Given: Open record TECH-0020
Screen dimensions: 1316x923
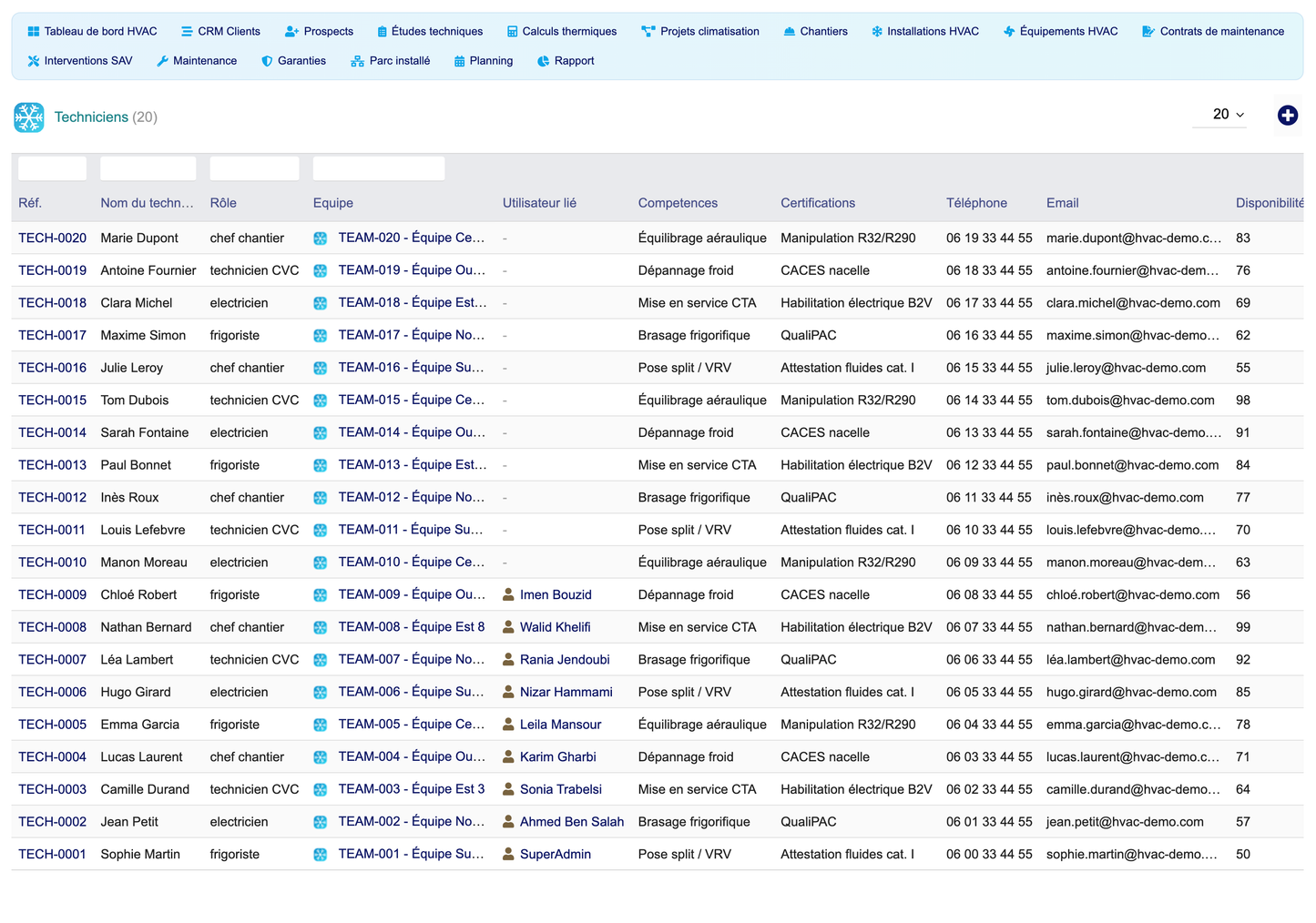Looking at the screenshot, I should [52, 238].
